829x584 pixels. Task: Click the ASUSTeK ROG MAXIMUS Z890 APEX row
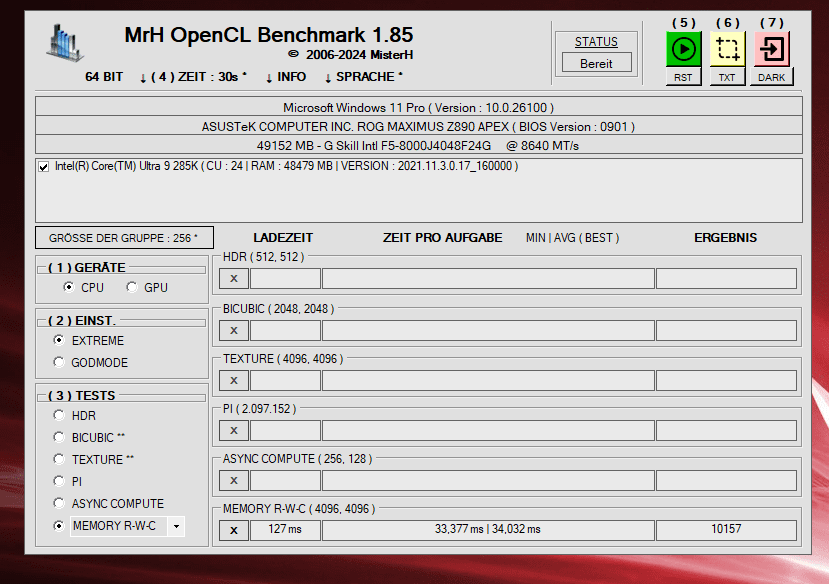tap(419, 127)
